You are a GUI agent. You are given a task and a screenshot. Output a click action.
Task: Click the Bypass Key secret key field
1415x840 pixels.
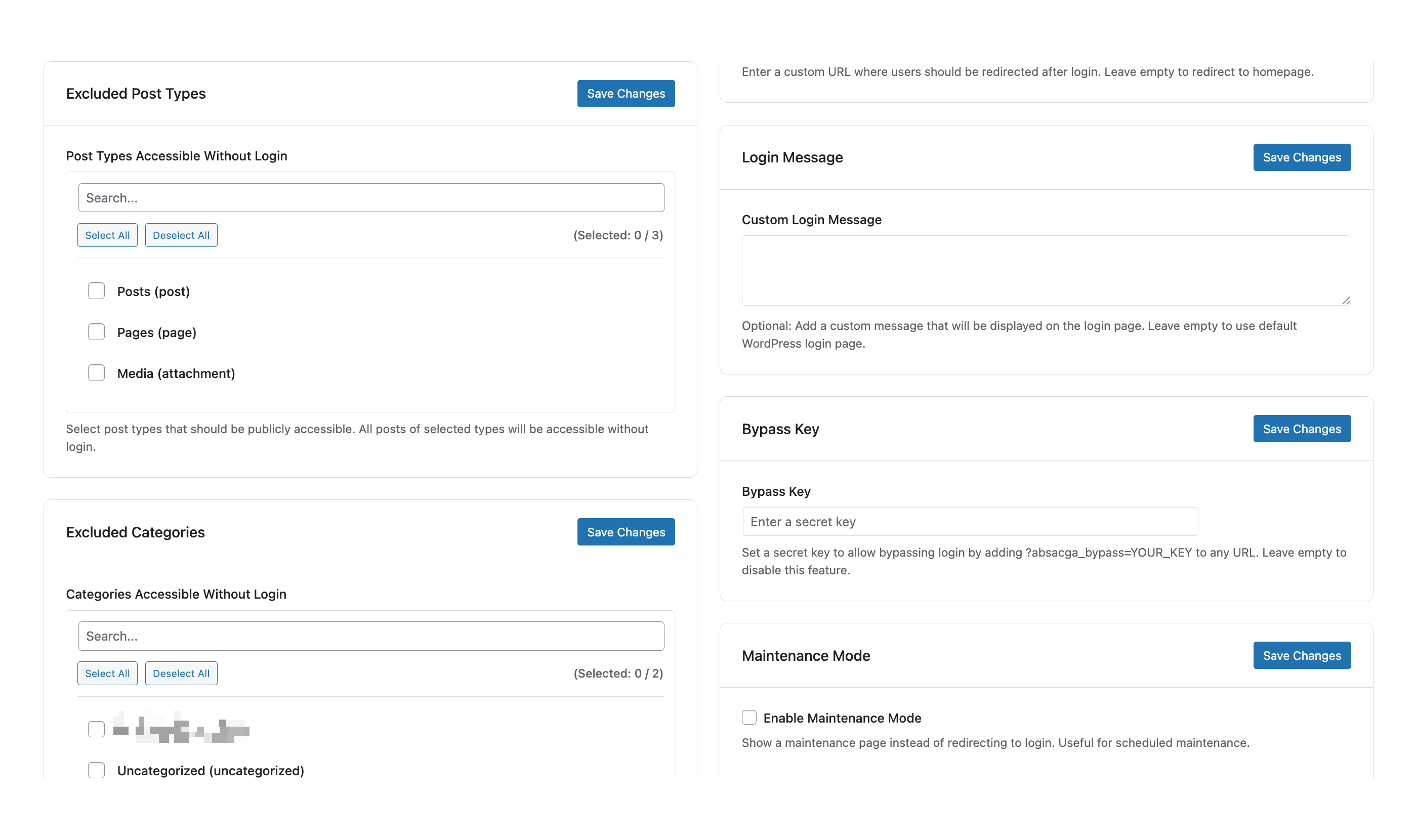[970, 521]
